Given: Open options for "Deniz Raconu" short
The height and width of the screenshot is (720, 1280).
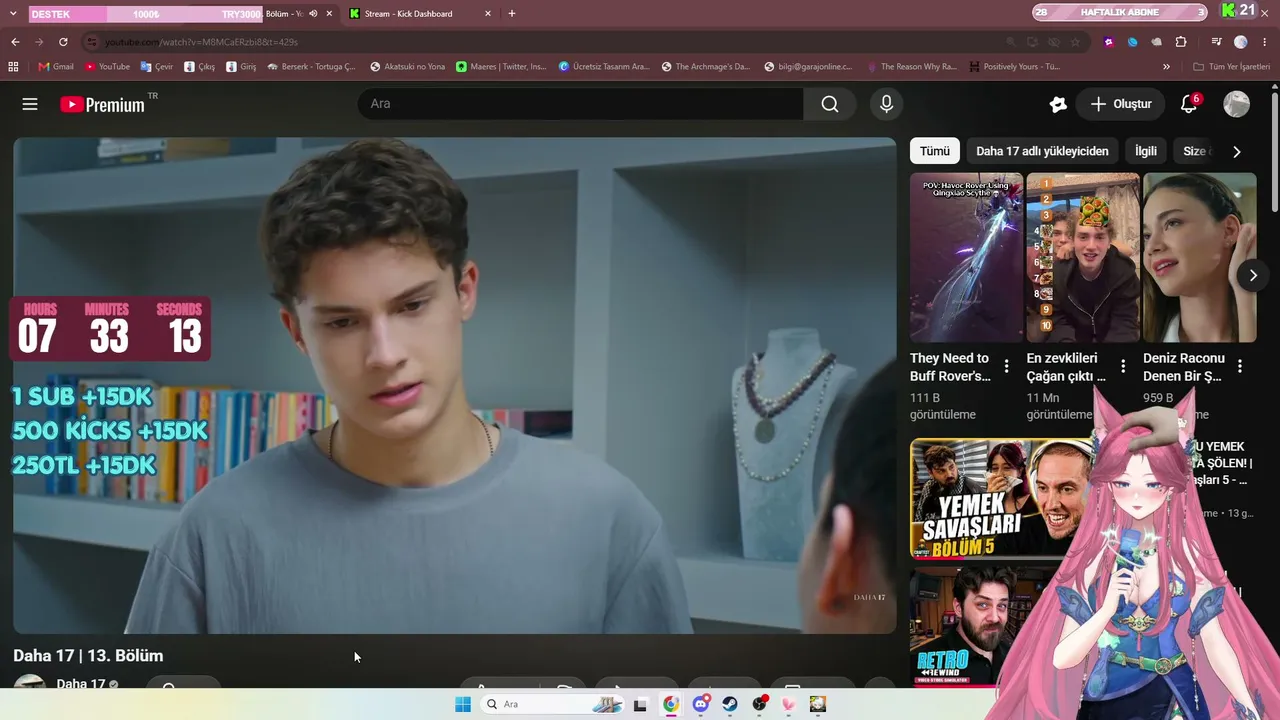Looking at the screenshot, I should [1240, 366].
